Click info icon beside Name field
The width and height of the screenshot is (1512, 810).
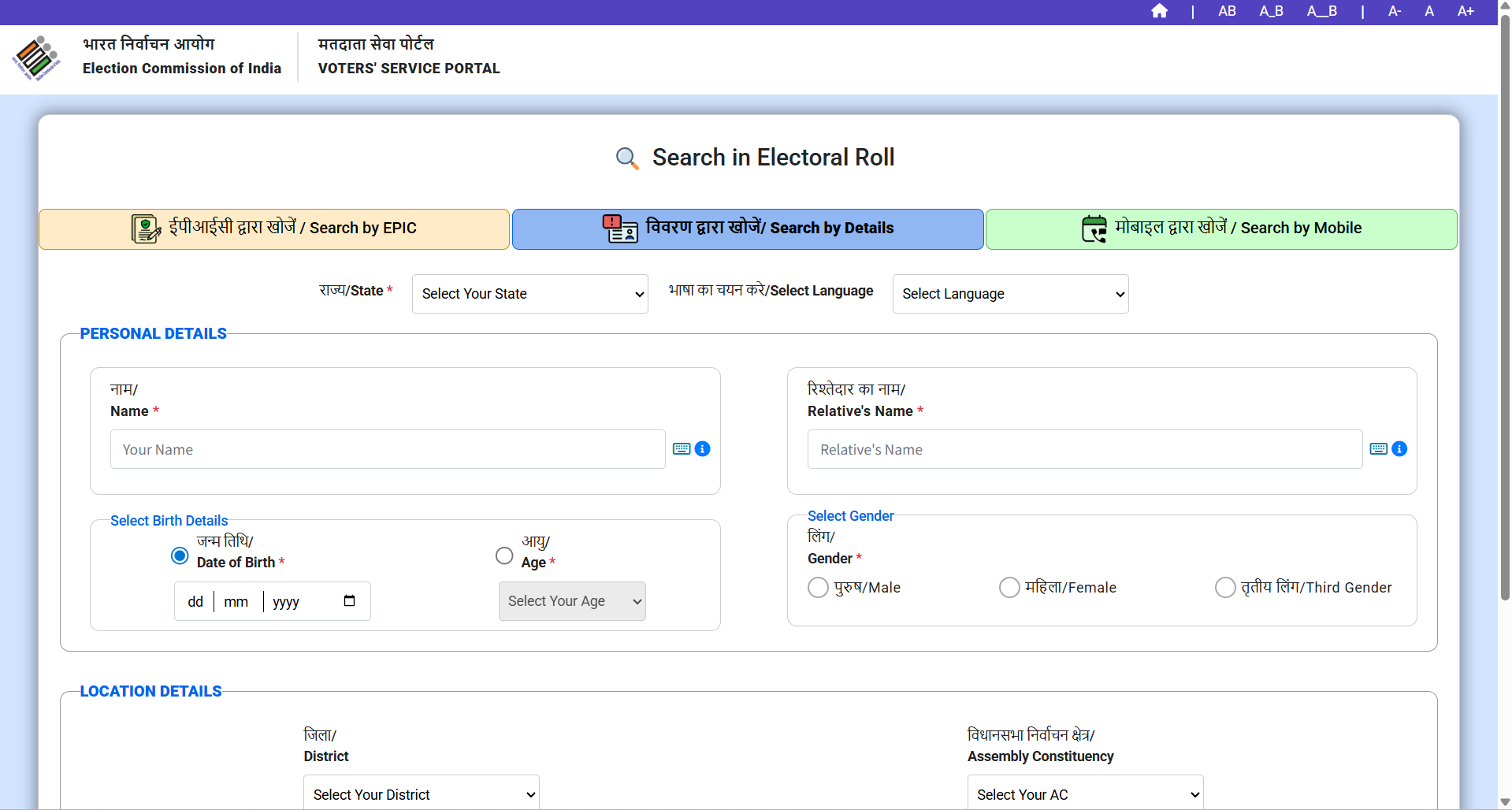pyautogui.click(x=703, y=449)
